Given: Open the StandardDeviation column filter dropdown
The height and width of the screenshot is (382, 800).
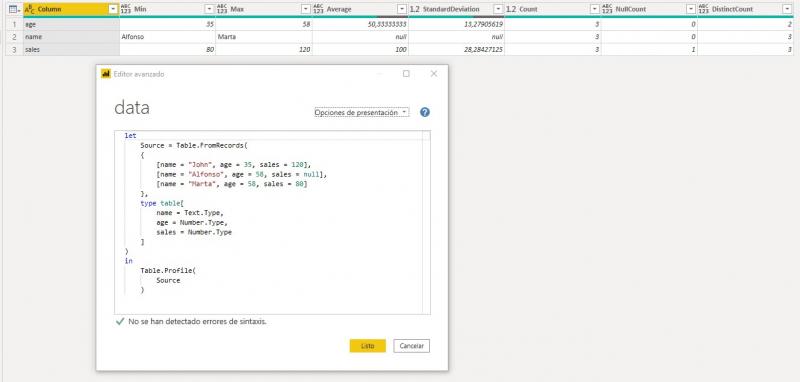Looking at the screenshot, I should (498, 9).
